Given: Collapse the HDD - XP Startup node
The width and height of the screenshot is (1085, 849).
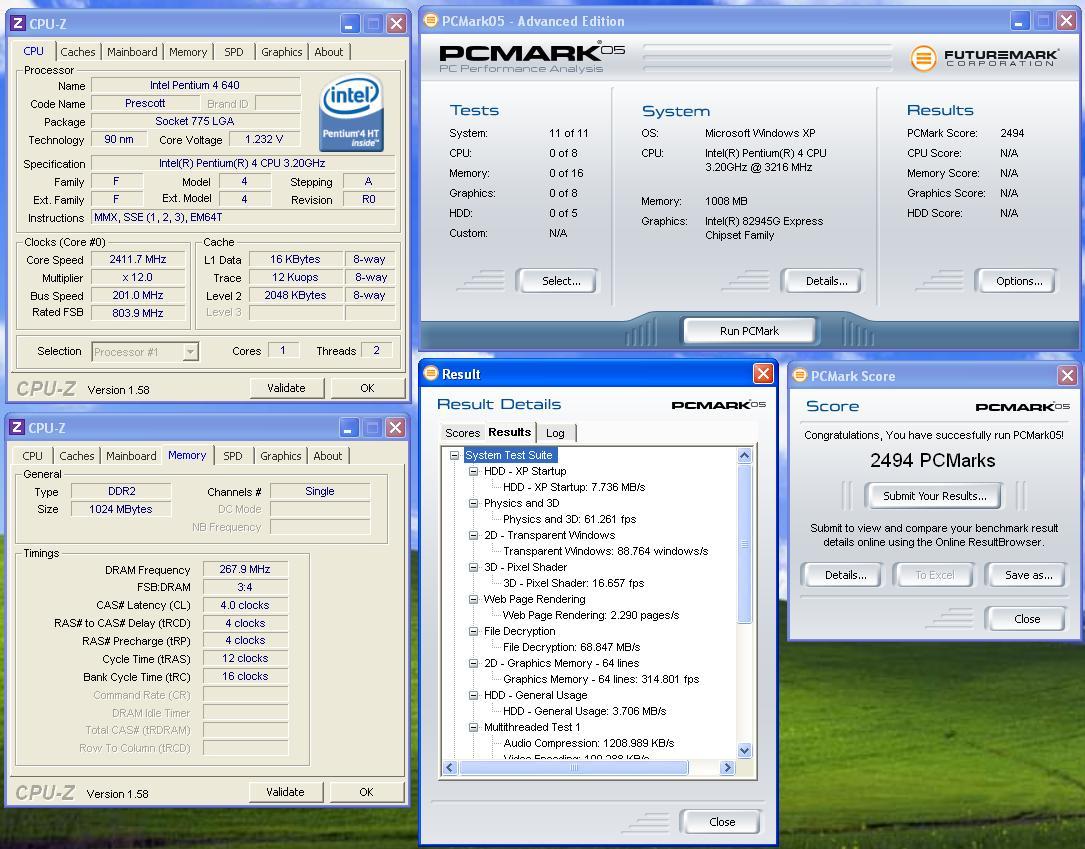Looking at the screenshot, I should (473, 471).
